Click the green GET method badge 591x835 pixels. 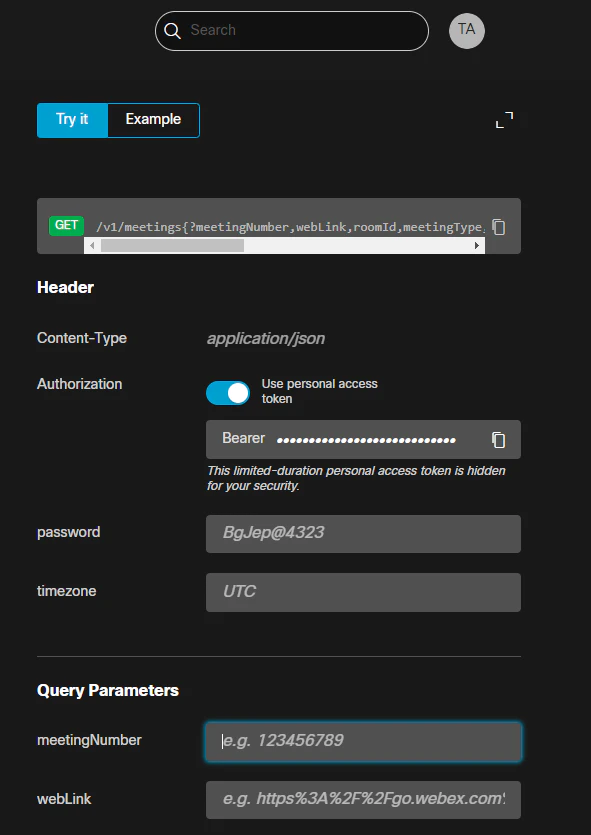click(x=66, y=226)
